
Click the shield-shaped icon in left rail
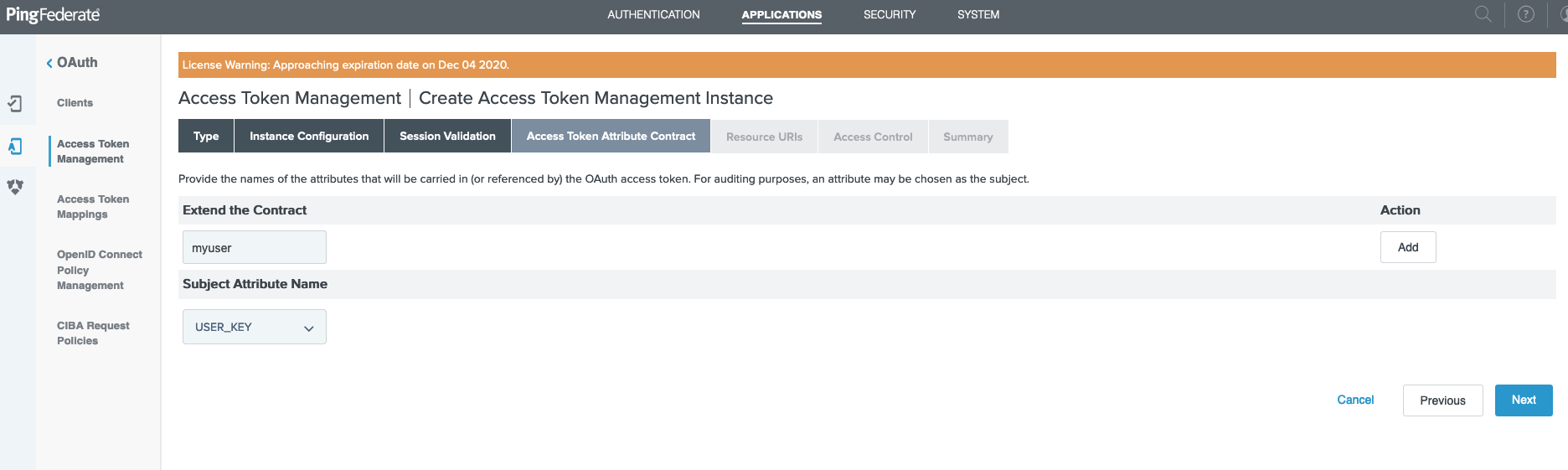point(15,187)
